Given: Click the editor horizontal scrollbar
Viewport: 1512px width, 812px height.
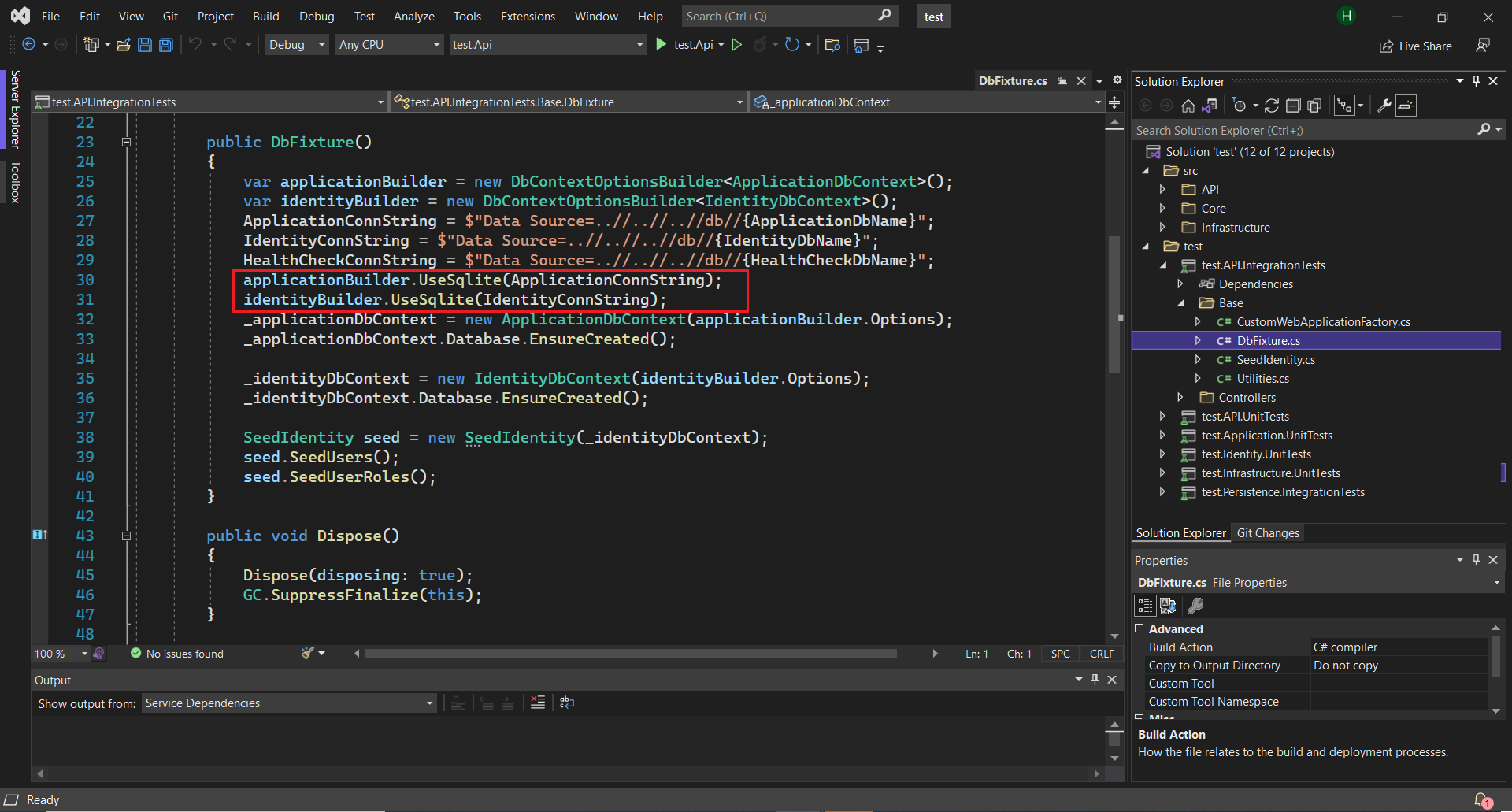Looking at the screenshot, I should point(631,654).
